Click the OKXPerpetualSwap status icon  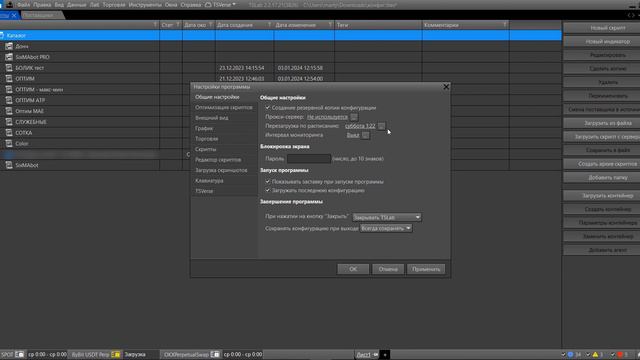click(215, 354)
